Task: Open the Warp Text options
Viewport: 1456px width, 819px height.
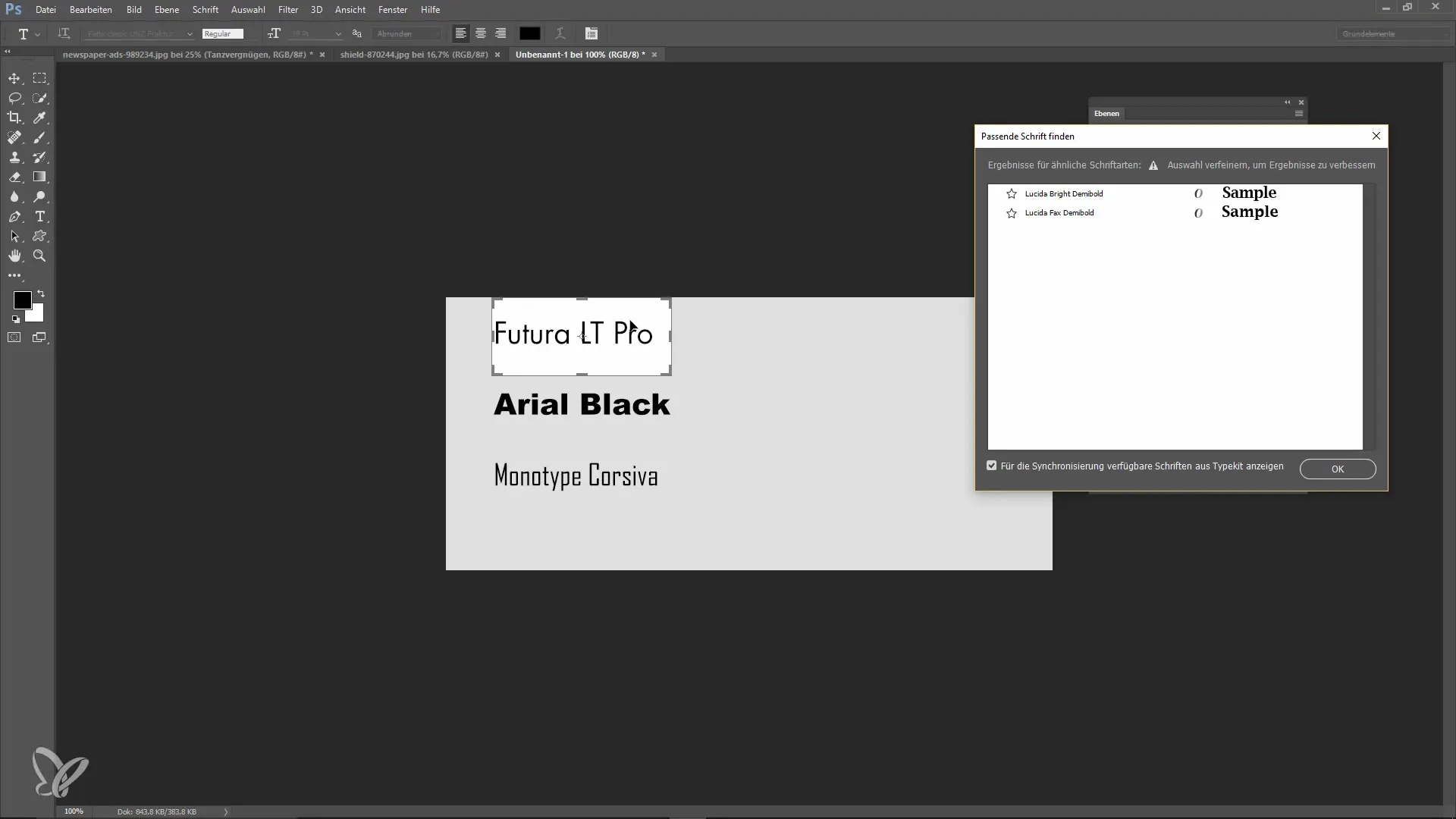Action: click(560, 33)
